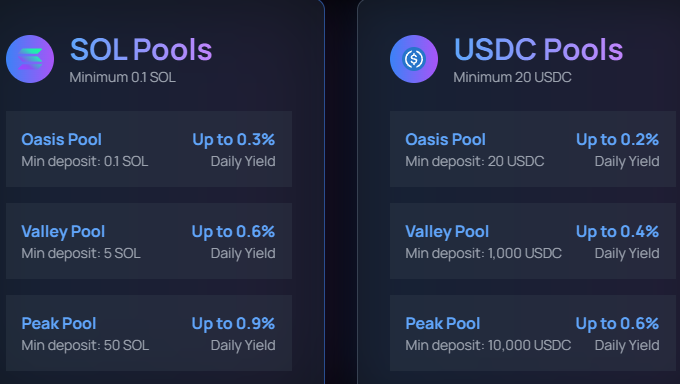Click "Minimum 0.1 SOL" subtitle
Screen dimensions: 680x384
click(x=123, y=77)
